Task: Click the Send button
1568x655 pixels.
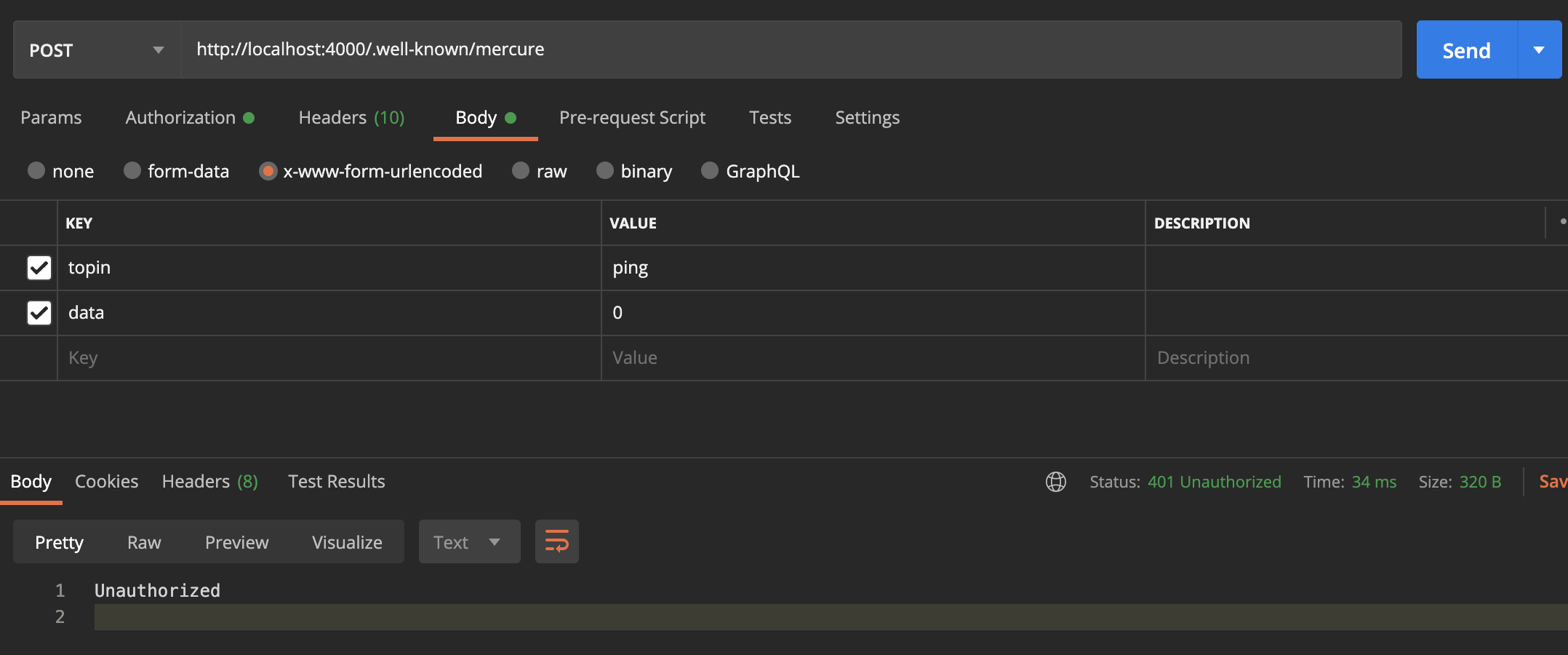Action: tap(1465, 49)
